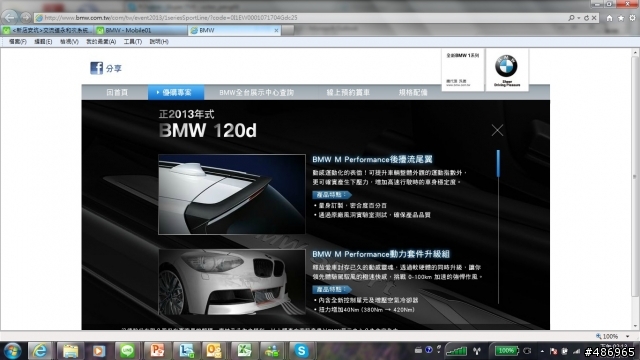Open the IE Tools gear icon
Screen dimensions: 640x360
(632, 18)
